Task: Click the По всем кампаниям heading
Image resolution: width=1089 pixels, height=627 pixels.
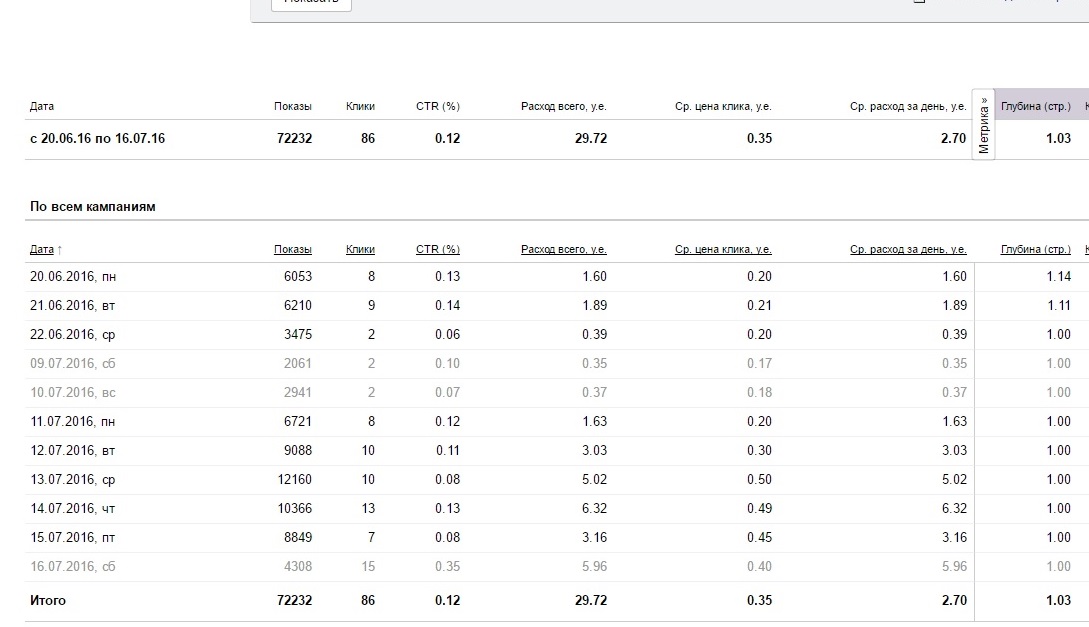Action: tap(92, 207)
